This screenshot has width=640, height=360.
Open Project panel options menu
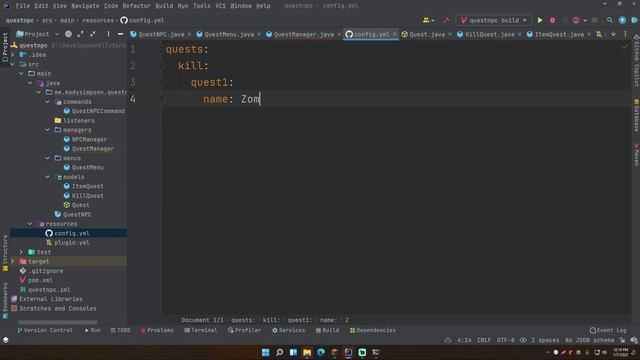pyautogui.click(x=108, y=34)
